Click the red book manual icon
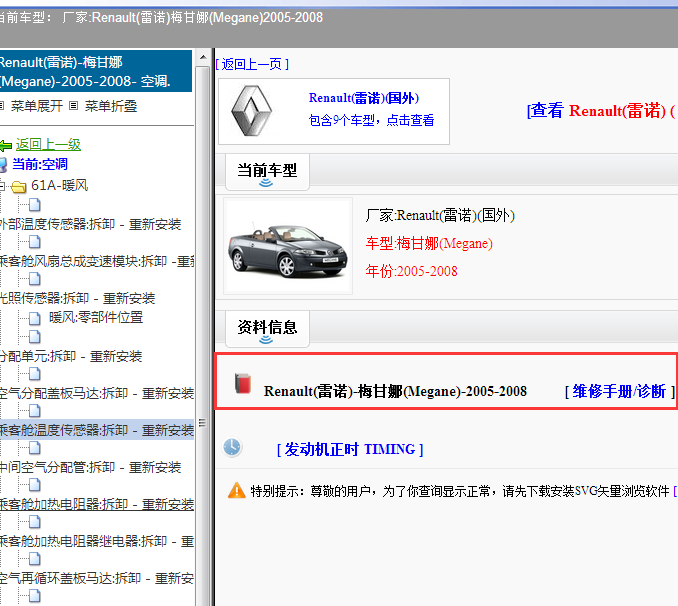The width and height of the screenshot is (678, 606). [x=243, y=383]
